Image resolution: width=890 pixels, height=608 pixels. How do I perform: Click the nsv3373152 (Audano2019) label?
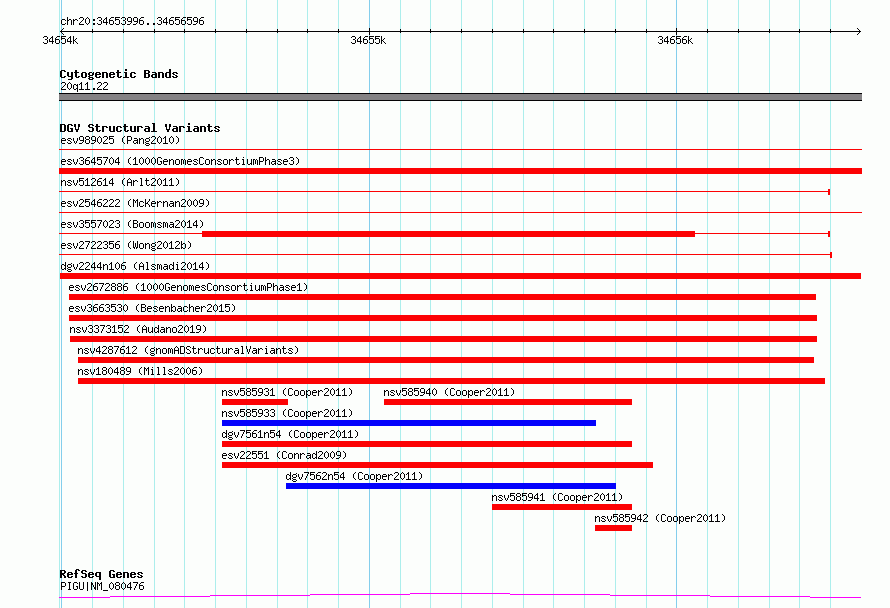(138, 329)
